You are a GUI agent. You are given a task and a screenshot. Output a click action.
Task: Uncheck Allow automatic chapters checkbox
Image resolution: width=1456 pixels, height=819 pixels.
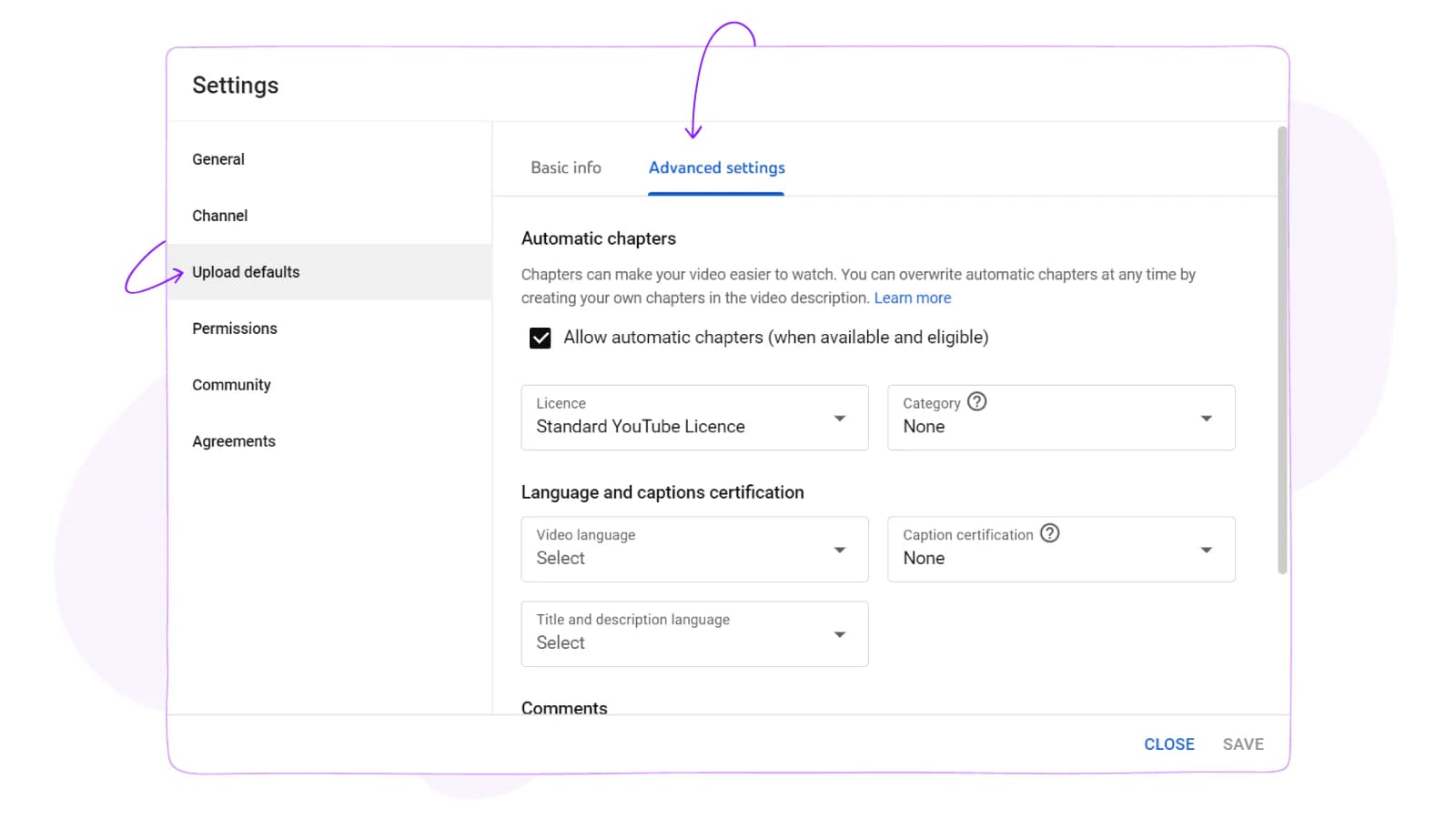[540, 338]
